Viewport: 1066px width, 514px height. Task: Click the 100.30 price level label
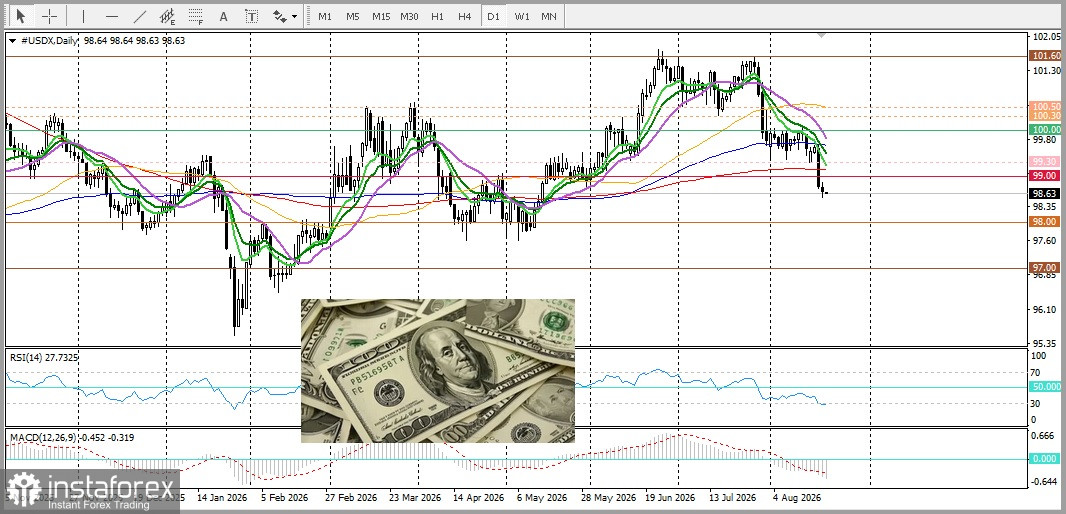[1046, 116]
